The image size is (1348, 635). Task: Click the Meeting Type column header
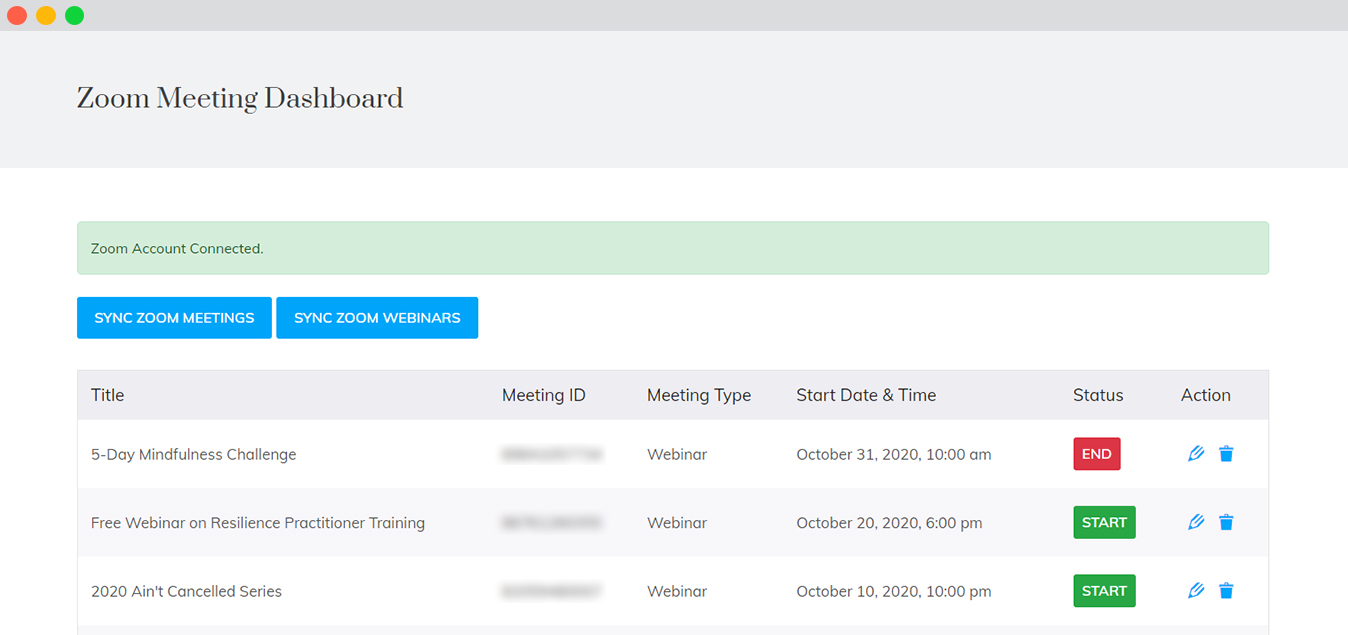(x=699, y=395)
